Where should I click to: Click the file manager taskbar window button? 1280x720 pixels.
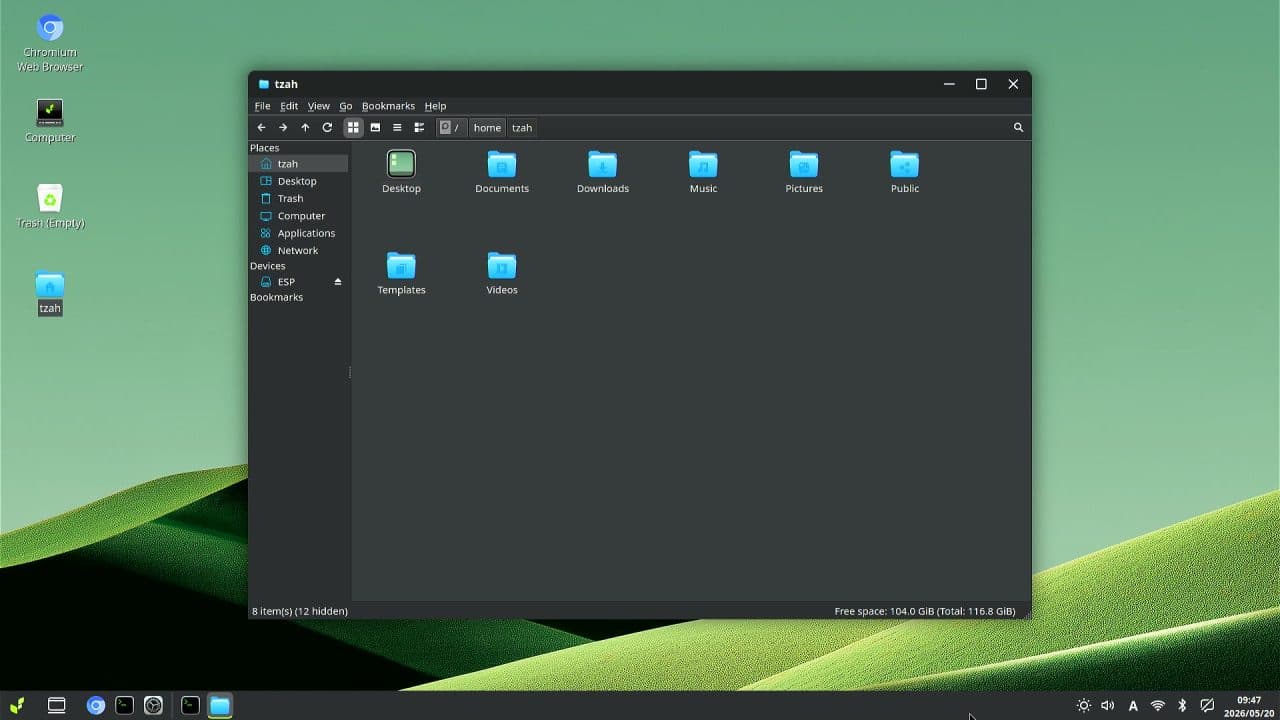(x=220, y=705)
